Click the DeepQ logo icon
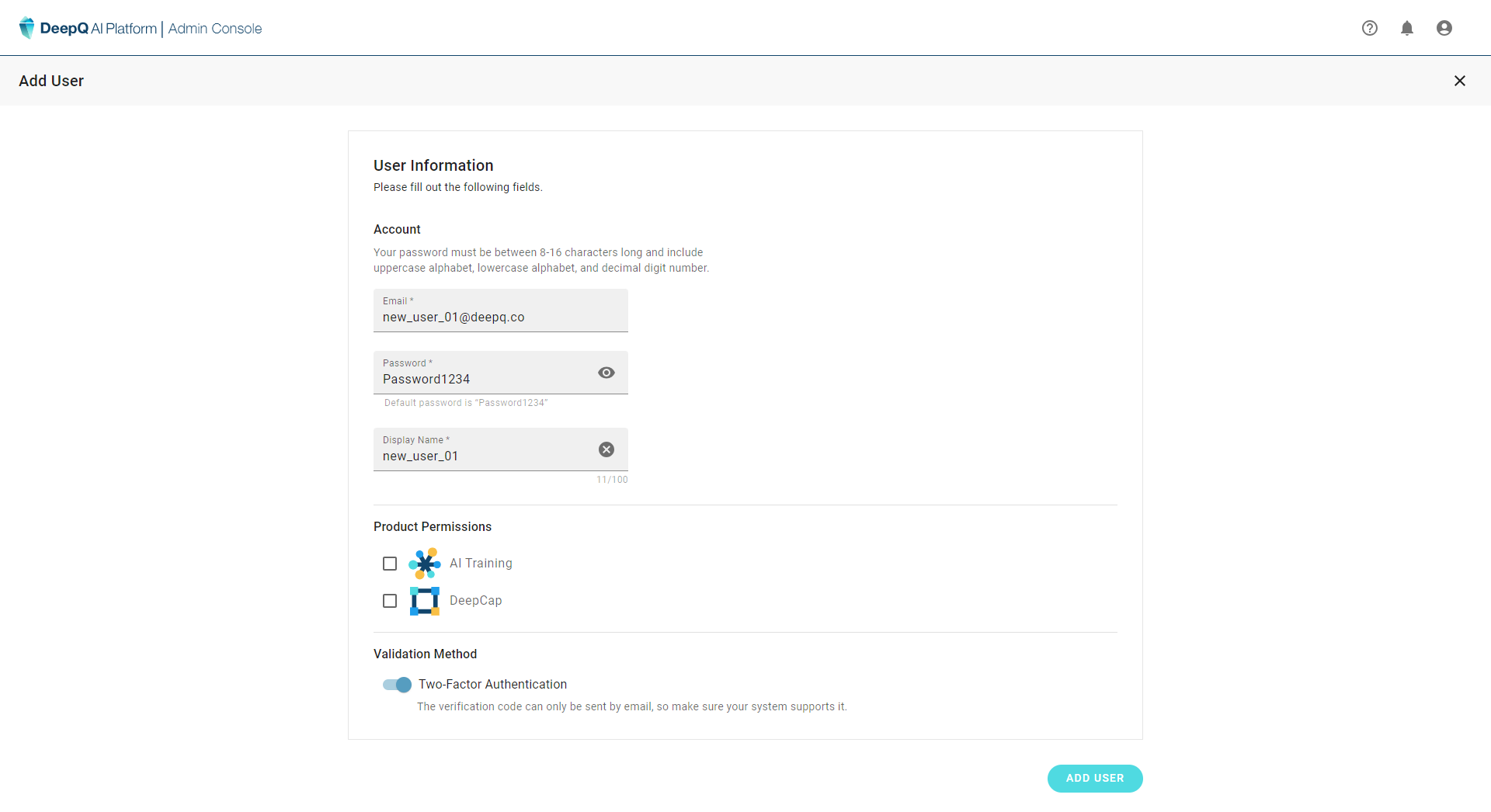Screen dimensions: 1491x812 26,28
